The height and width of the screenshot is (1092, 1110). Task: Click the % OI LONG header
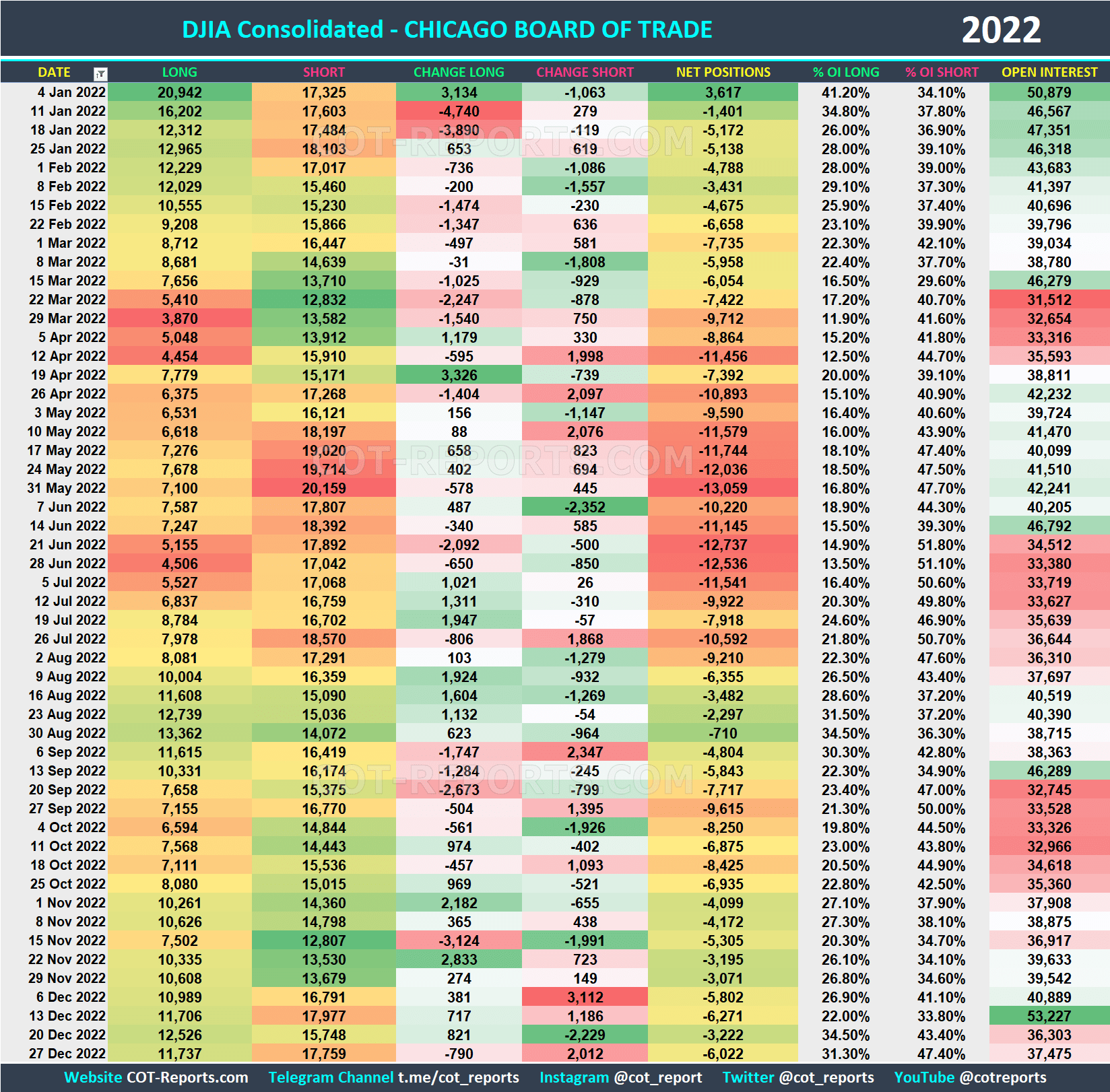tap(845, 72)
